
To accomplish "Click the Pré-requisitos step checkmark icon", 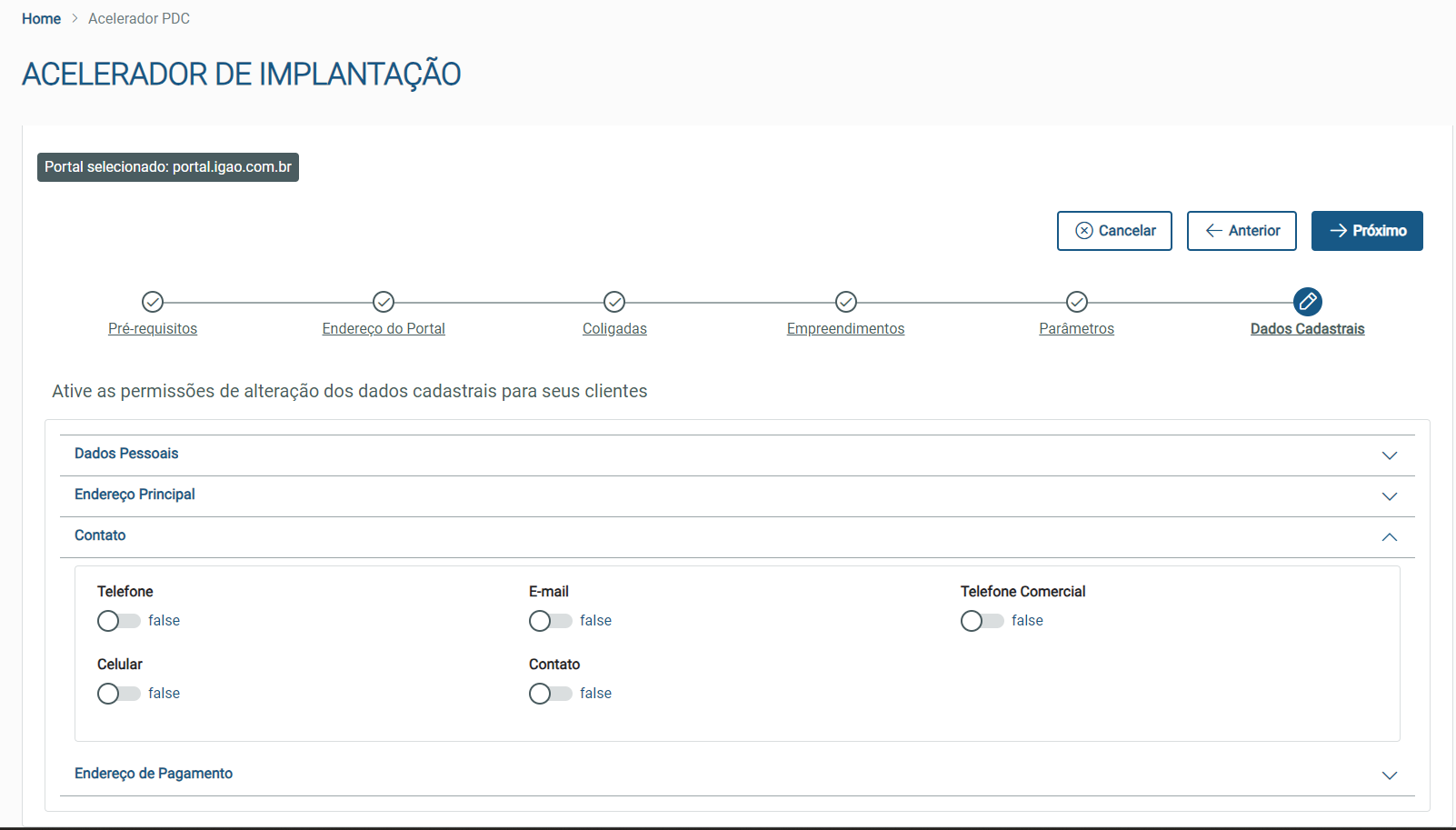I will click(x=153, y=302).
